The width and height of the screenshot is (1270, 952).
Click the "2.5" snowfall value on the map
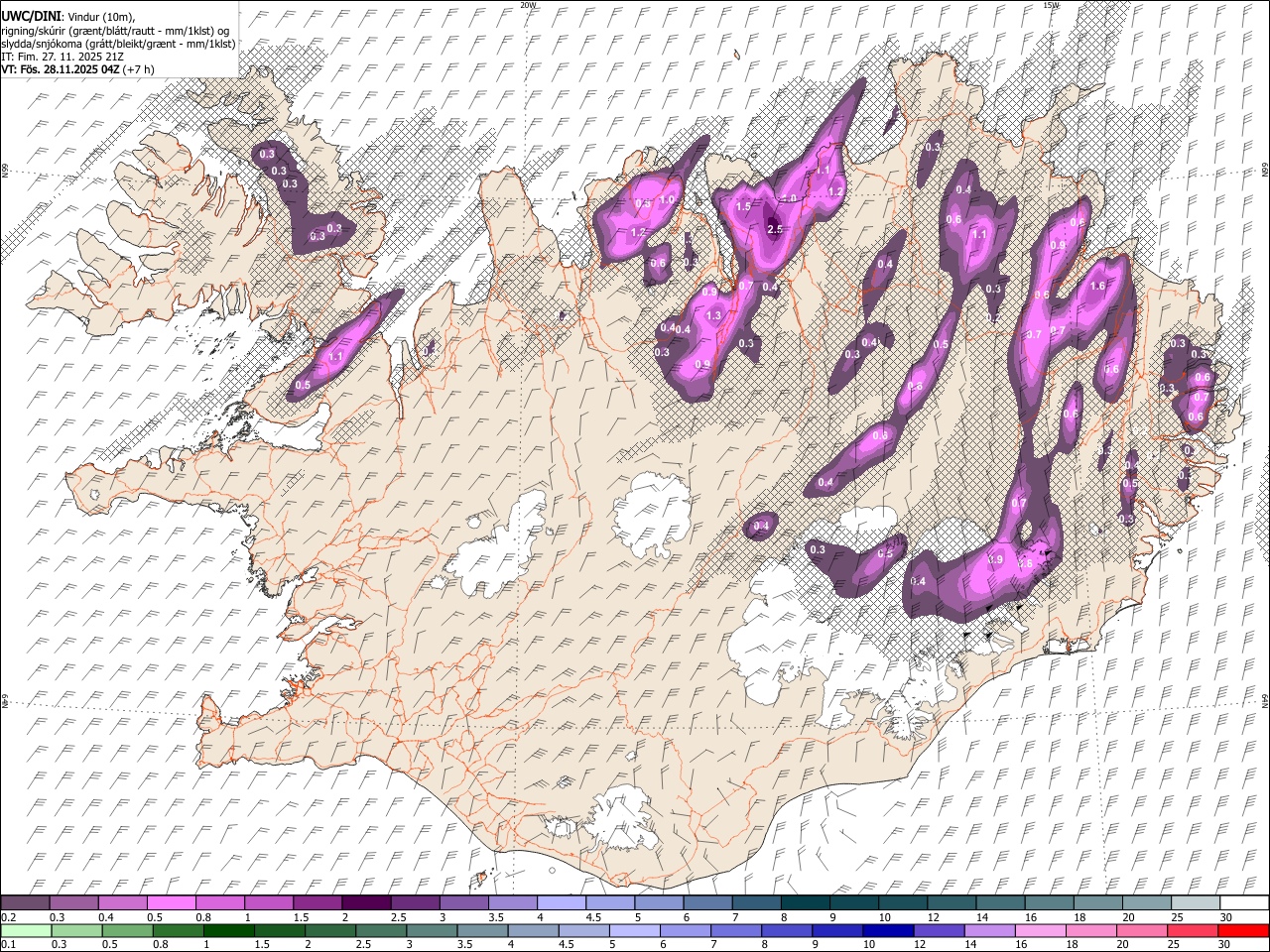click(x=776, y=230)
